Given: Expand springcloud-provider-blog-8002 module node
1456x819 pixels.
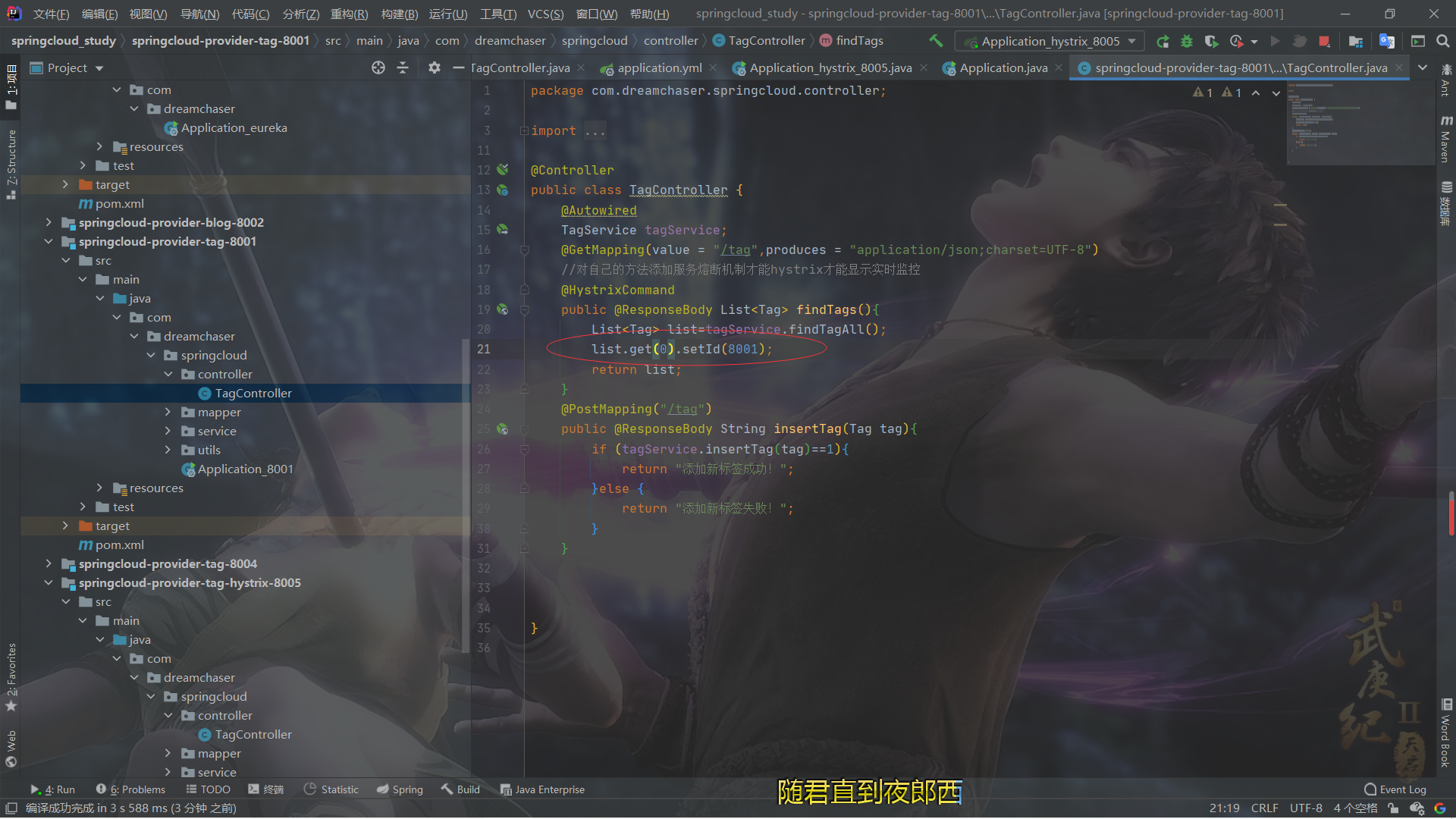Looking at the screenshot, I should [49, 222].
